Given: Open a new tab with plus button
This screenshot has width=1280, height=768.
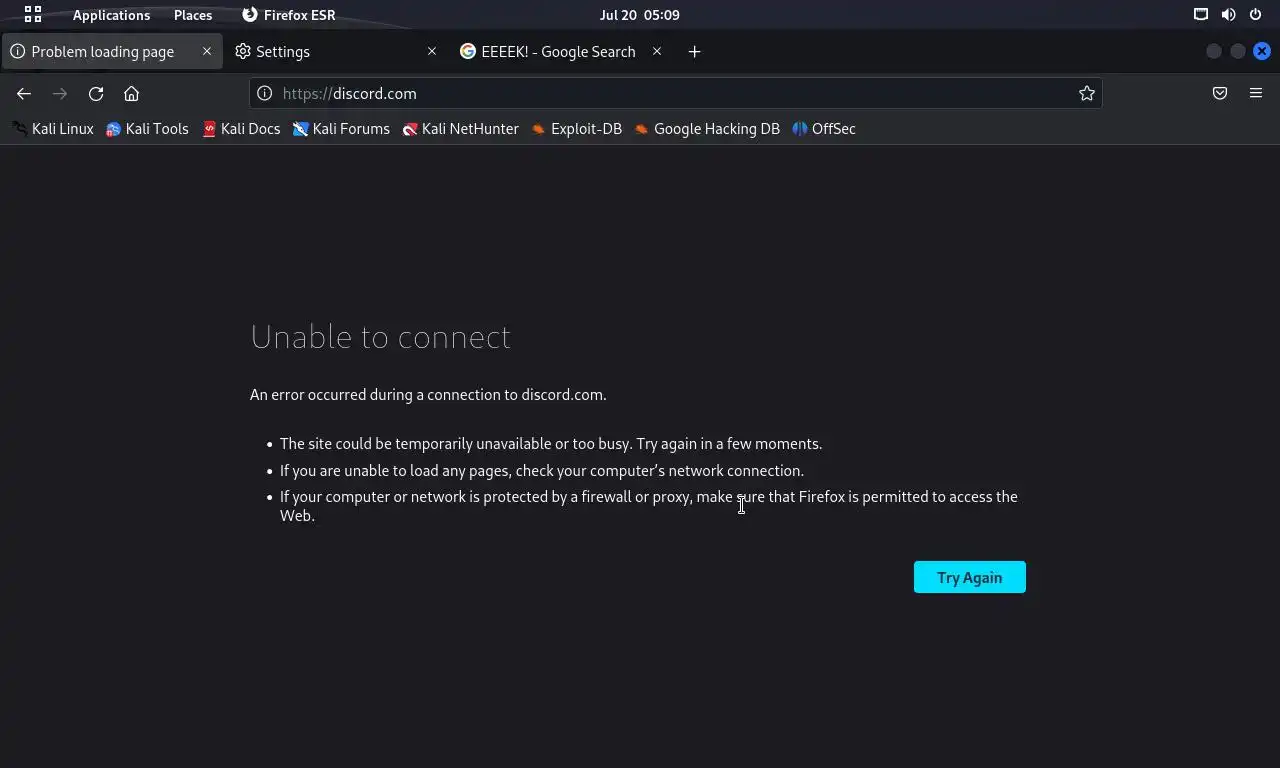Looking at the screenshot, I should point(694,51).
